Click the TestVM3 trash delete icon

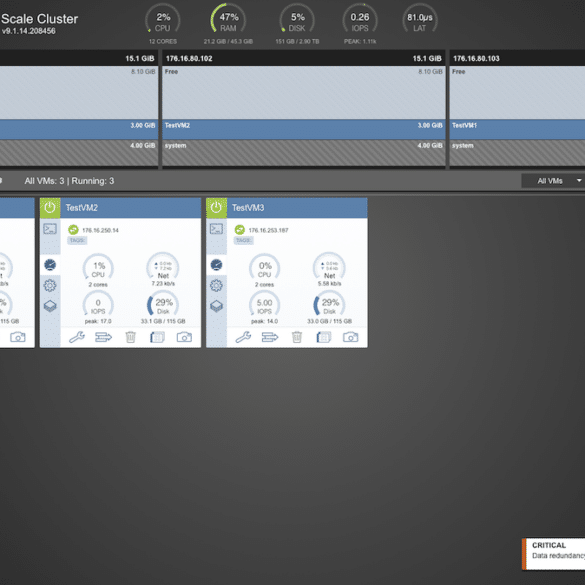(x=297, y=337)
